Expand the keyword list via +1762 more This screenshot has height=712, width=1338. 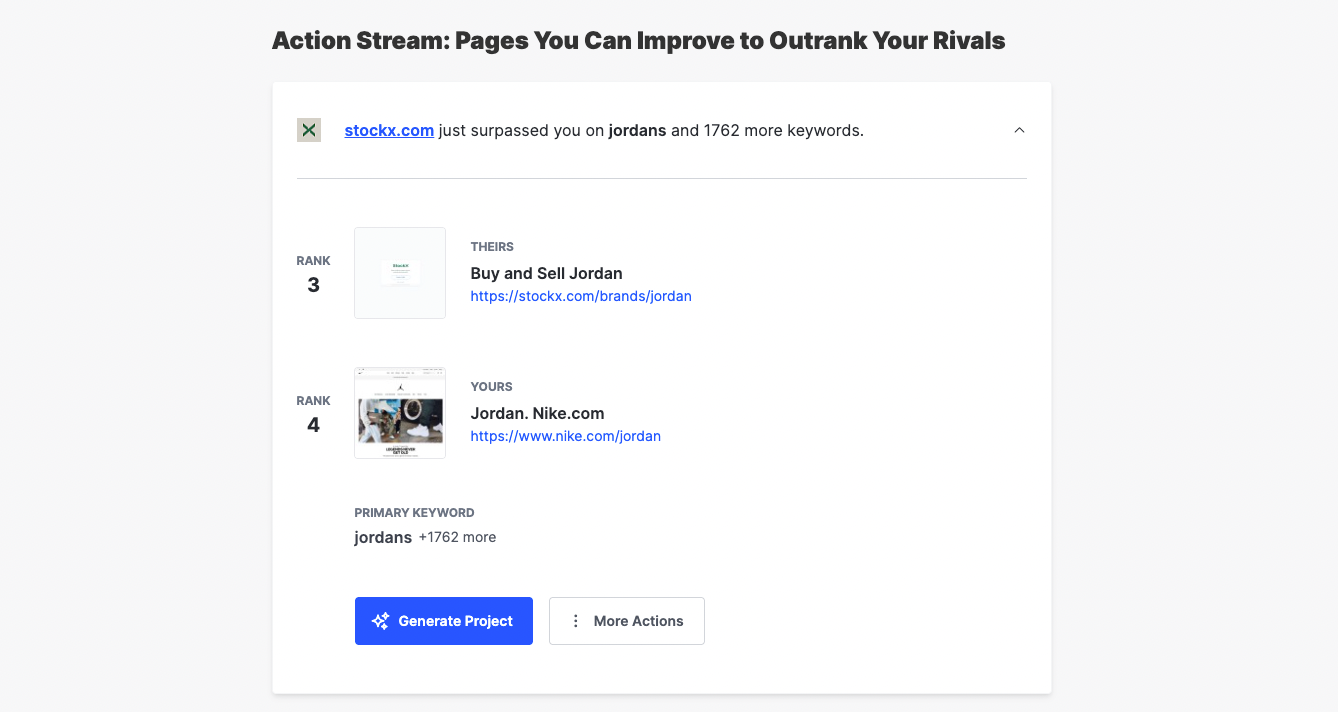[457, 537]
